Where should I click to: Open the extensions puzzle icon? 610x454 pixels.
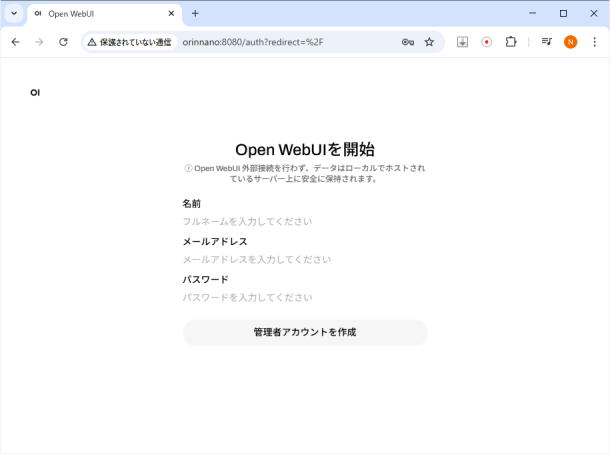tap(511, 42)
